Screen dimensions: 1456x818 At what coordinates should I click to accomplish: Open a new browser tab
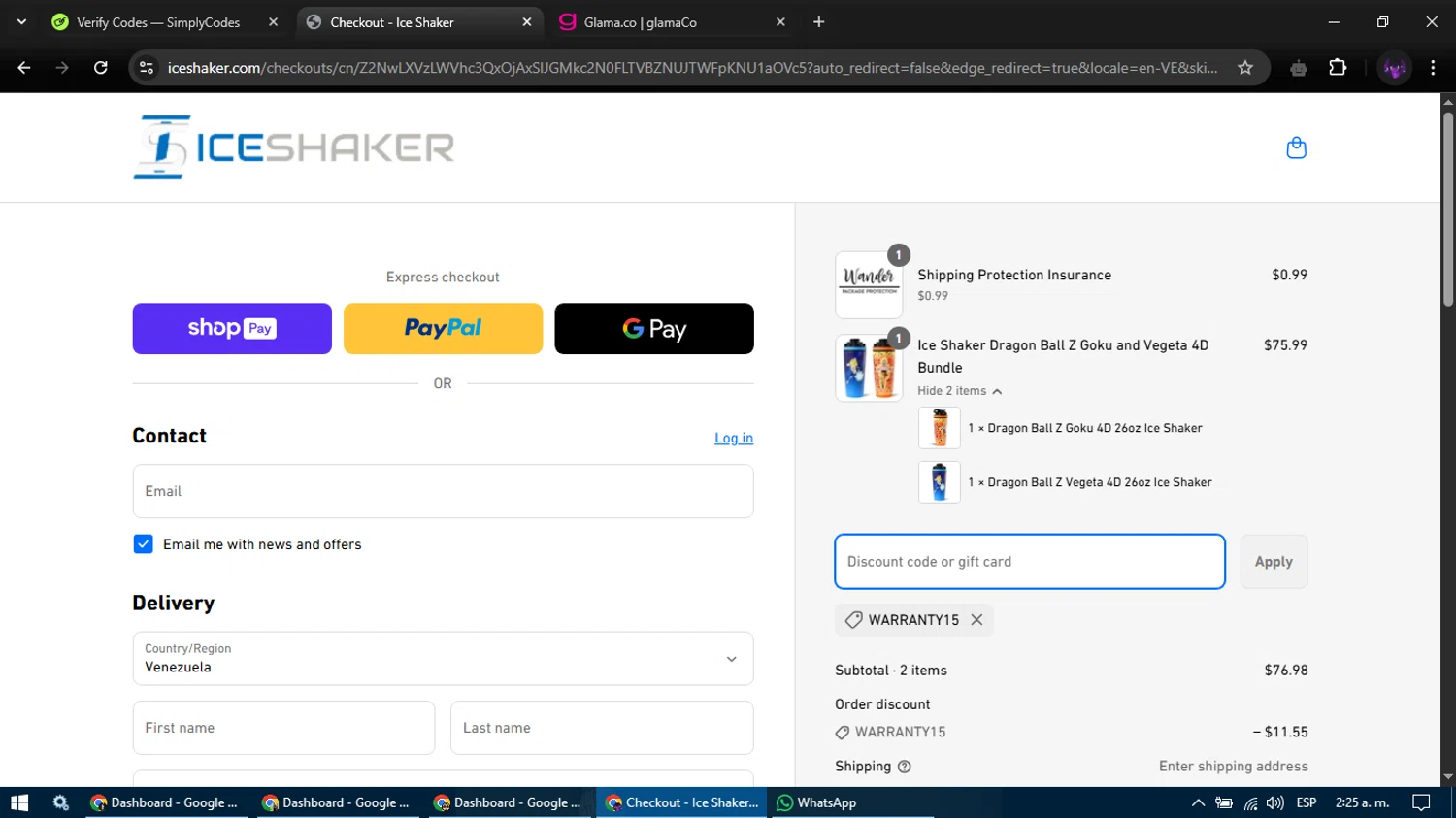(819, 22)
